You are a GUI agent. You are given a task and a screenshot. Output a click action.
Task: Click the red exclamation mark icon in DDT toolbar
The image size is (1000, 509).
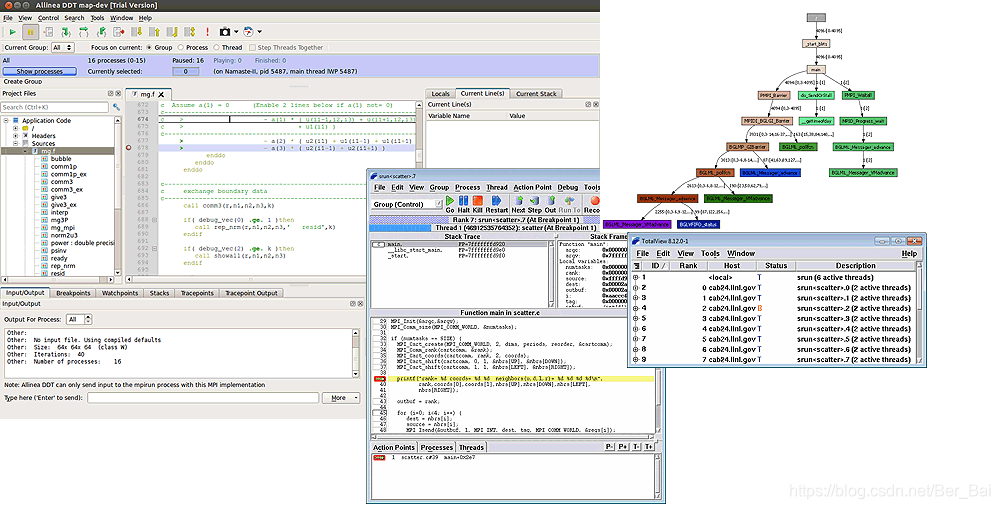click(207, 32)
